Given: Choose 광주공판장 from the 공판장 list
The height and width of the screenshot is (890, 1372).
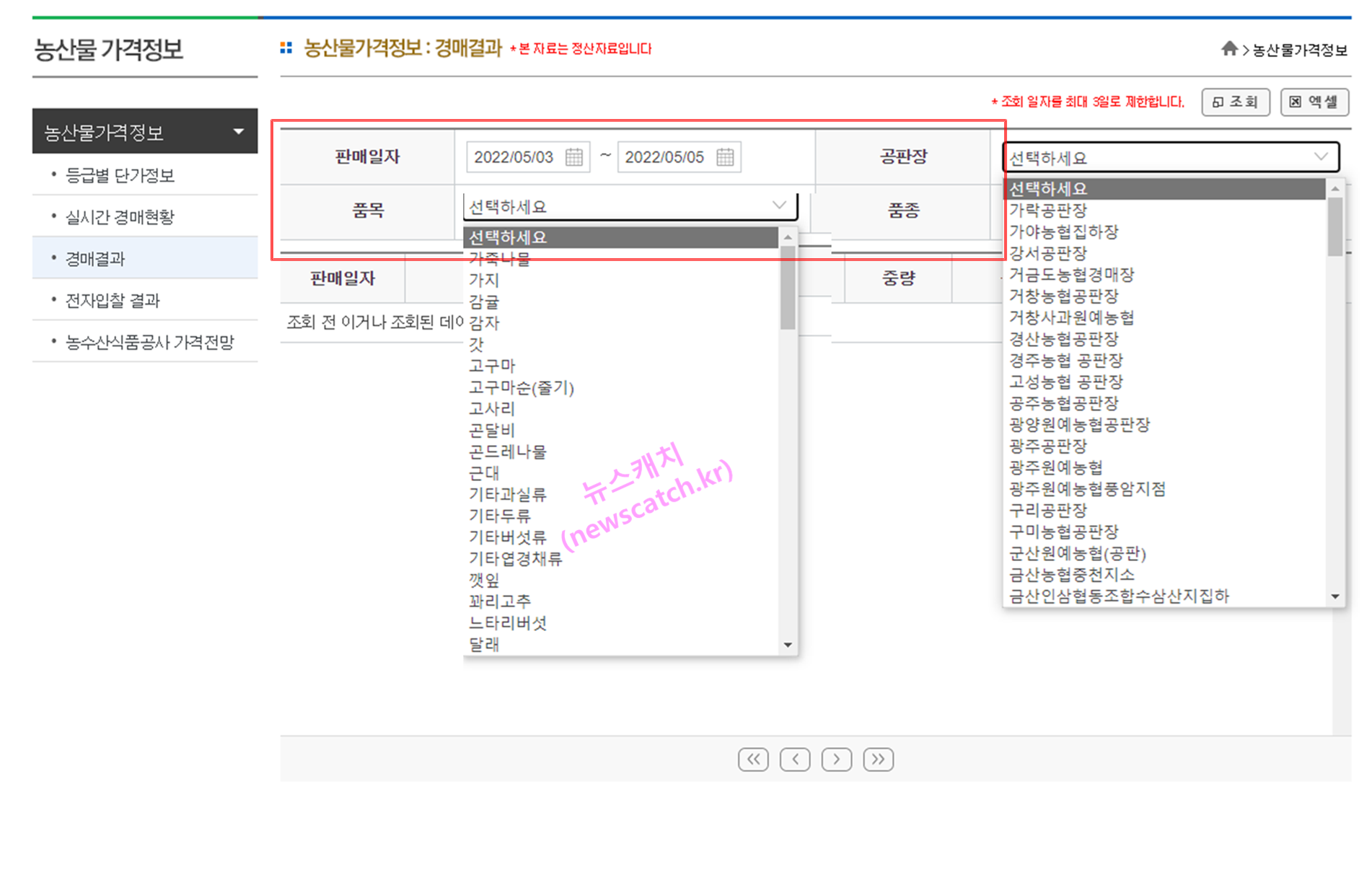Looking at the screenshot, I should 1050,446.
